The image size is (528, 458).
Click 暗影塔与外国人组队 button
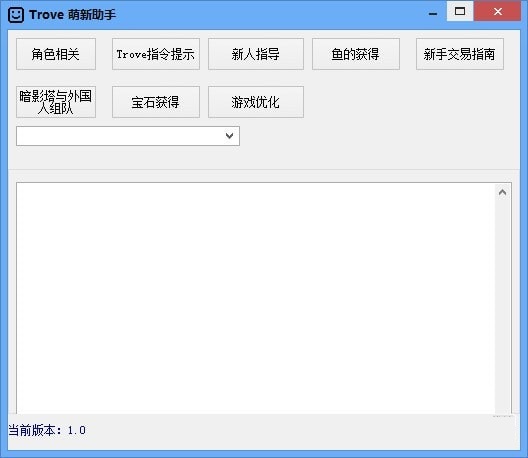point(56,102)
